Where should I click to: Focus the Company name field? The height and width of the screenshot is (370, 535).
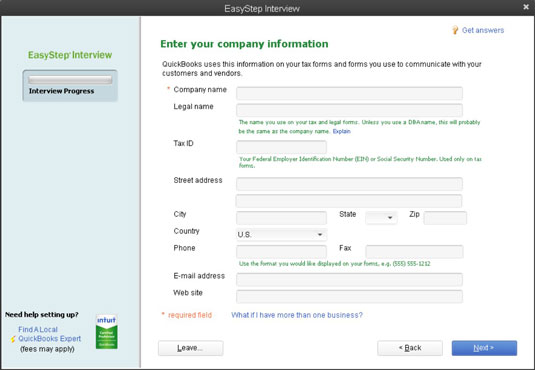click(349, 93)
